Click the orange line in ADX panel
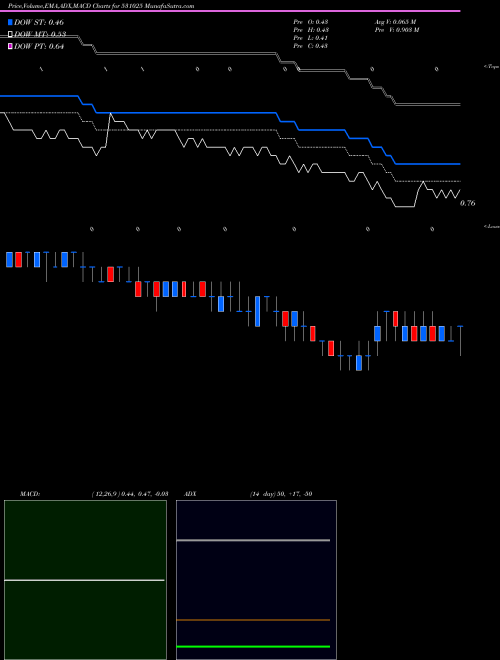The image size is (500, 660). [x=253, y=620]
